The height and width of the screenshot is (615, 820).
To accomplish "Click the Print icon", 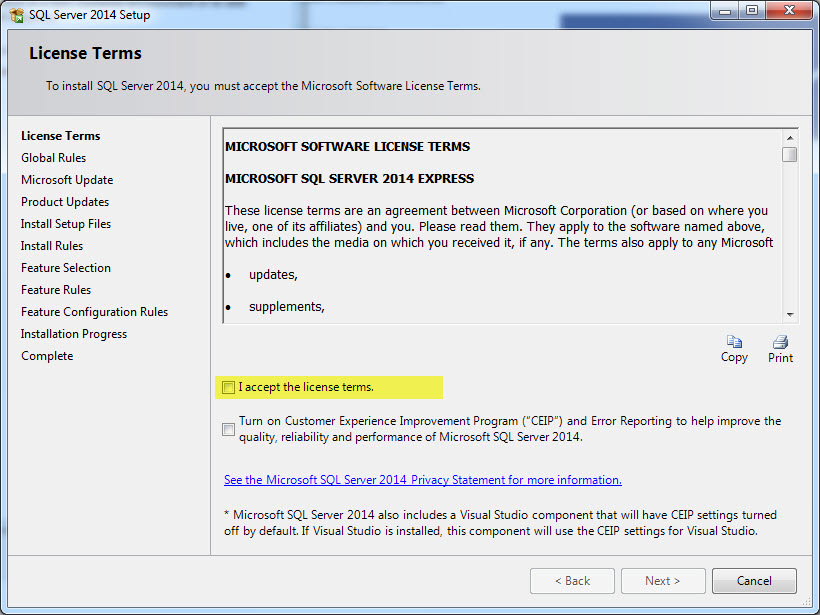I will click(780, 342).
